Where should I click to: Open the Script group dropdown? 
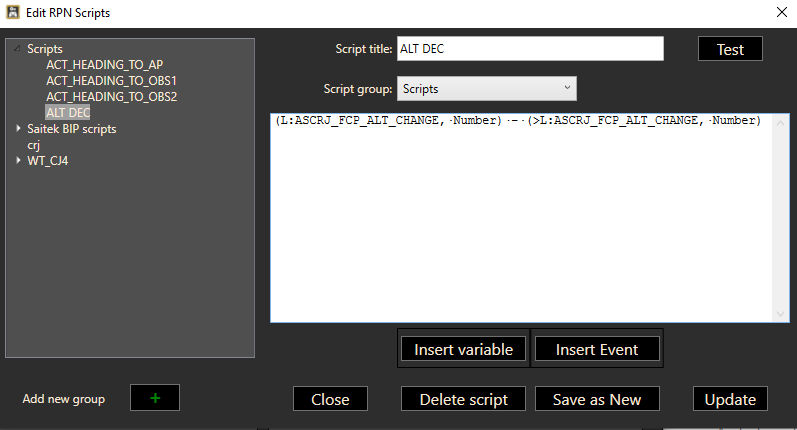(x=486, y=89)
